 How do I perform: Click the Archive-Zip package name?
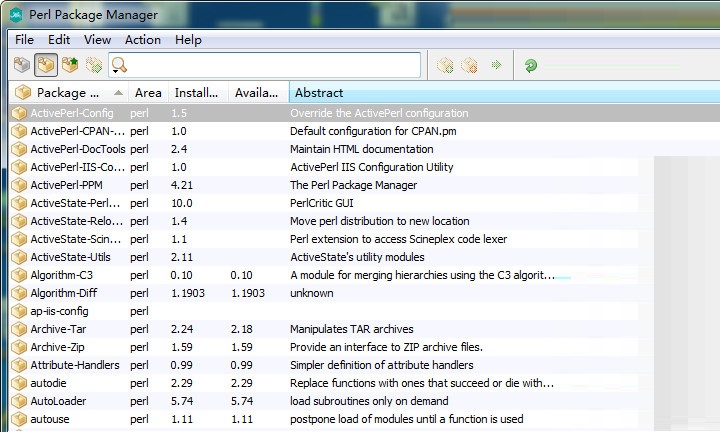(x=57, y=347)
